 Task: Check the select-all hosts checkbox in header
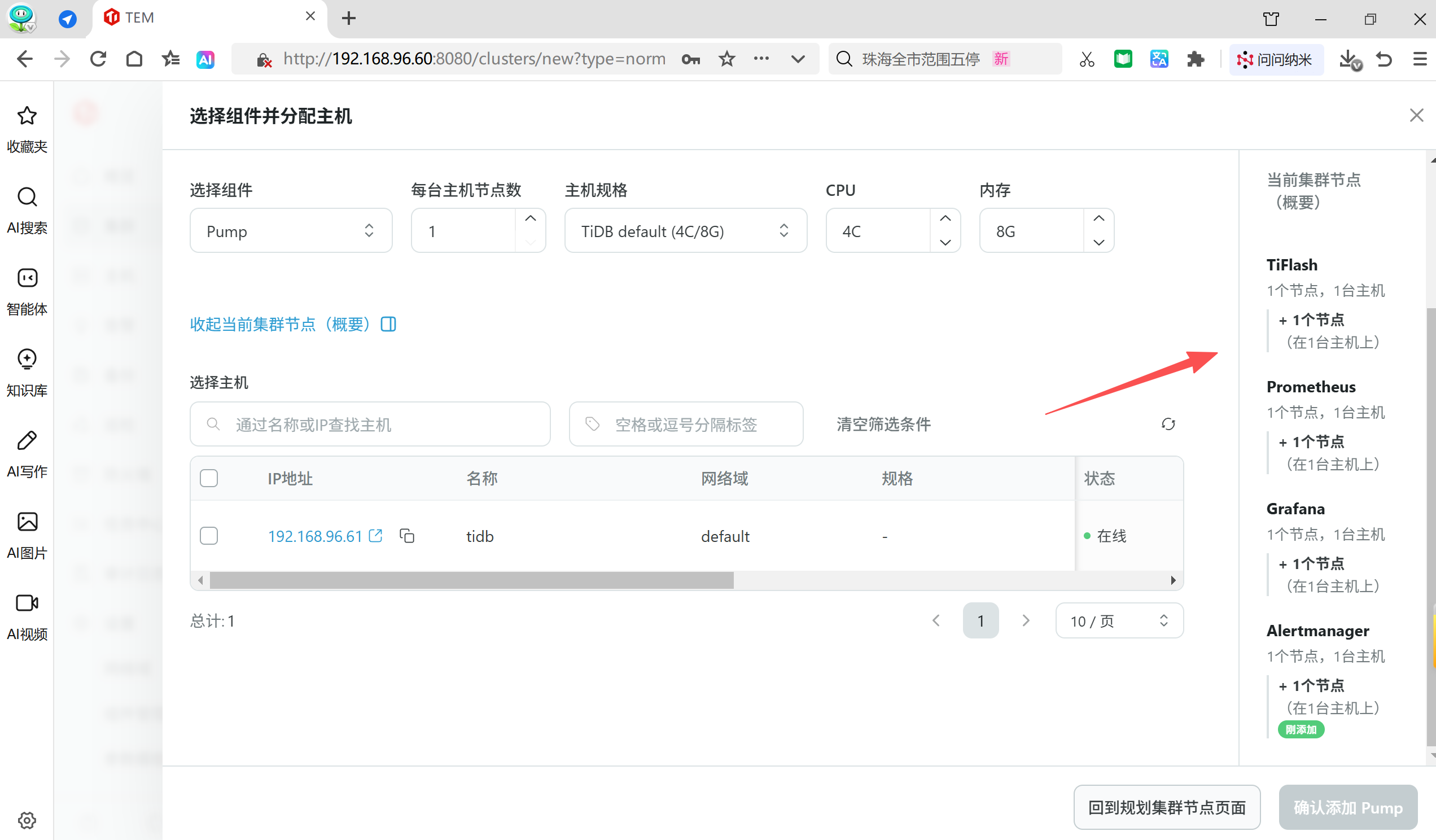[x=209, y=478]
